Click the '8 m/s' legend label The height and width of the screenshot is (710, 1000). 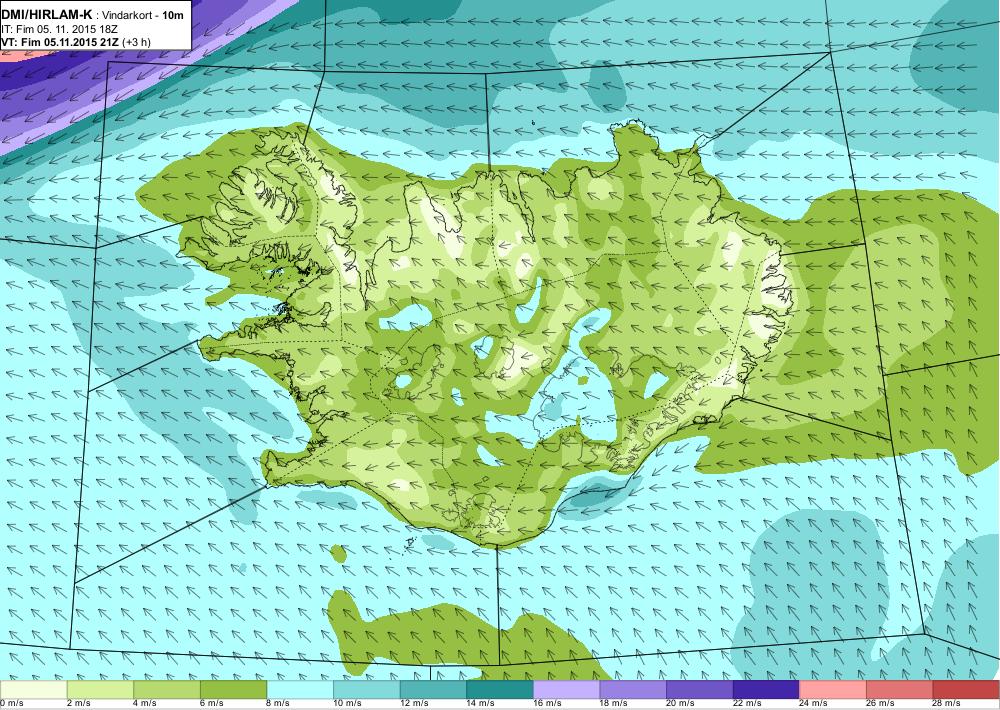coord(279,703)
